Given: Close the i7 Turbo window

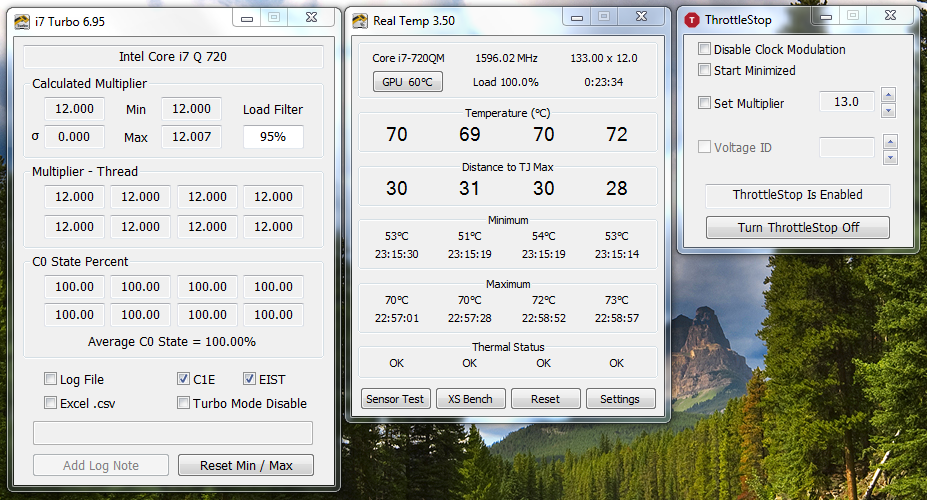Looking at the screenshot, I should pos(312,18).
